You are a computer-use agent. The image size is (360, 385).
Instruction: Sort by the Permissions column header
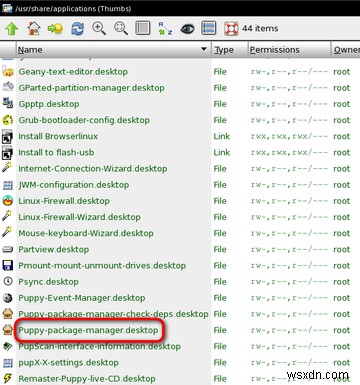(289, 50)
